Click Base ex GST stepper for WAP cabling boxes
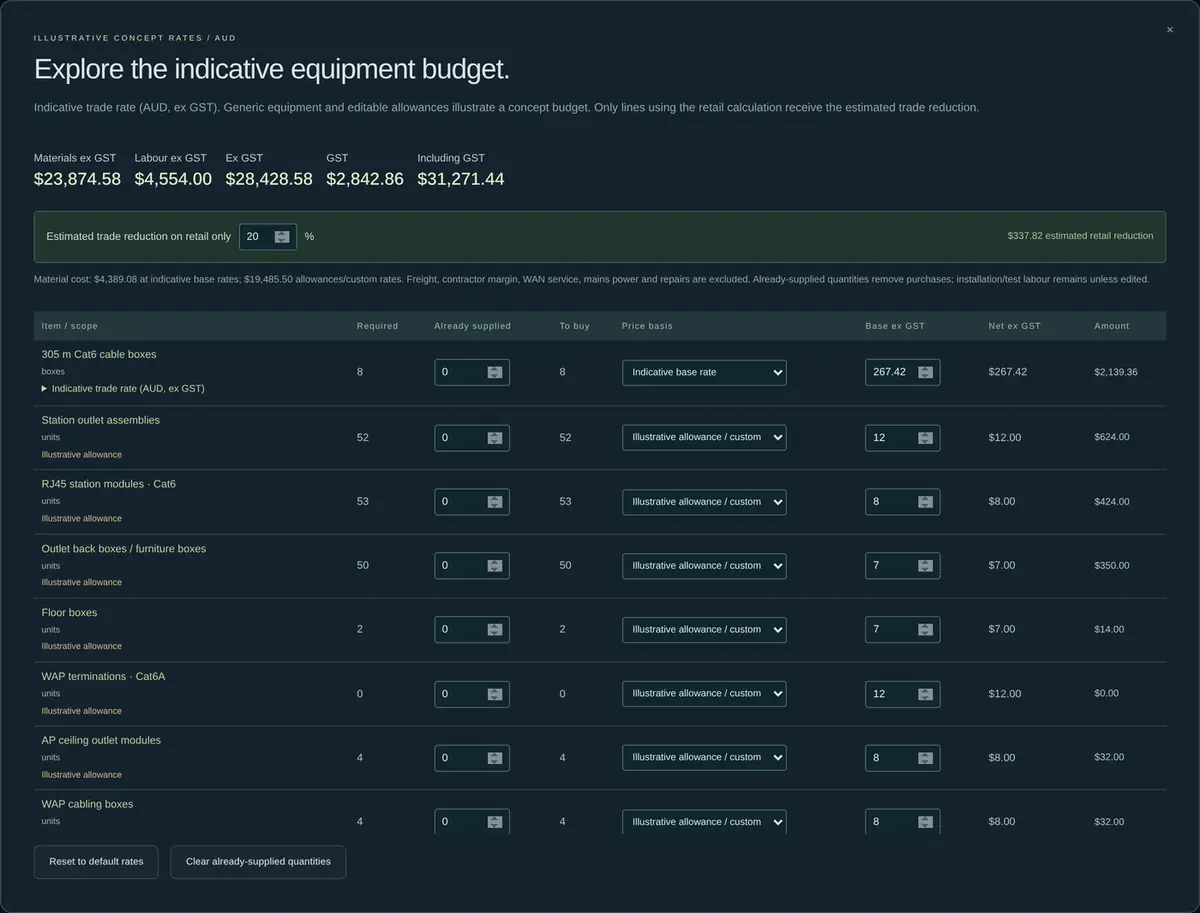The width and height of the screenshot is (1200, 913). click(925, 821)
